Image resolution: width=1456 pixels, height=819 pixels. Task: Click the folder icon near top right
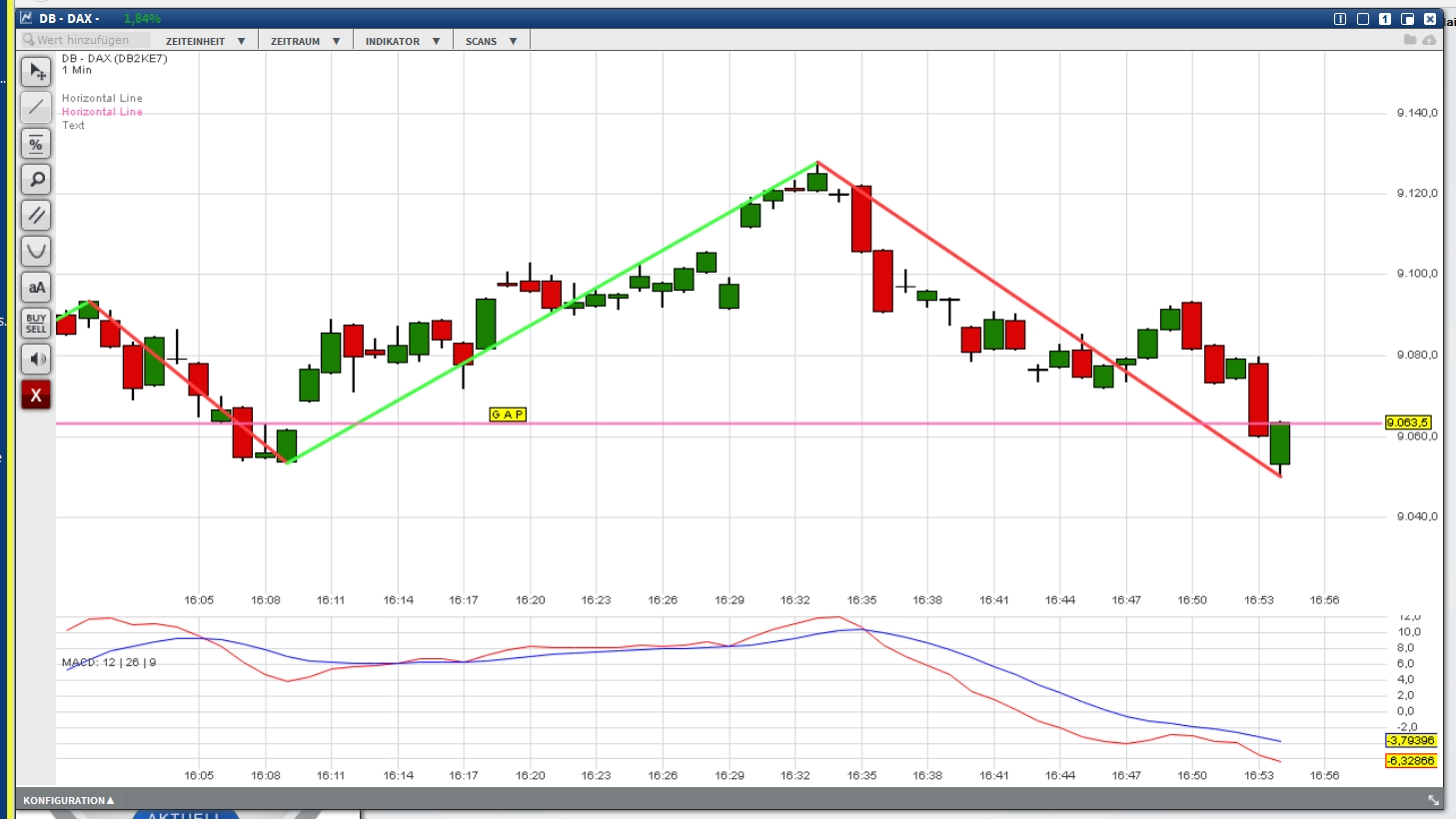[1409, 37]
